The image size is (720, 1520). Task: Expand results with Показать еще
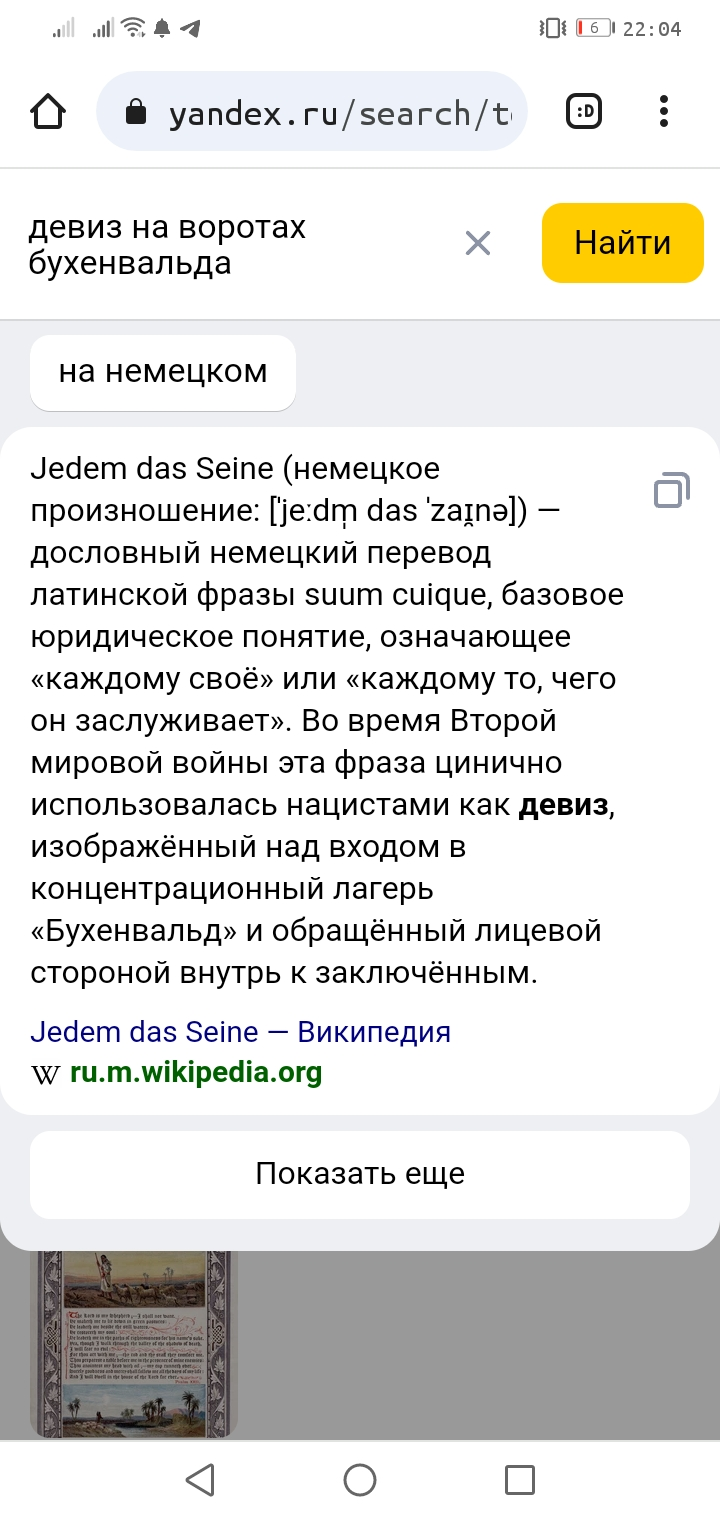360,1174
